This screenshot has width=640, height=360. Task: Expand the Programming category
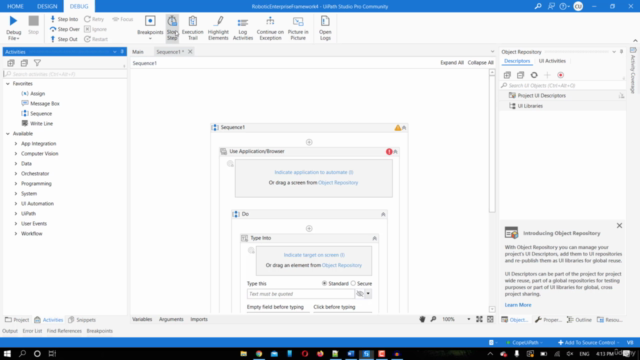coord(16,184)
